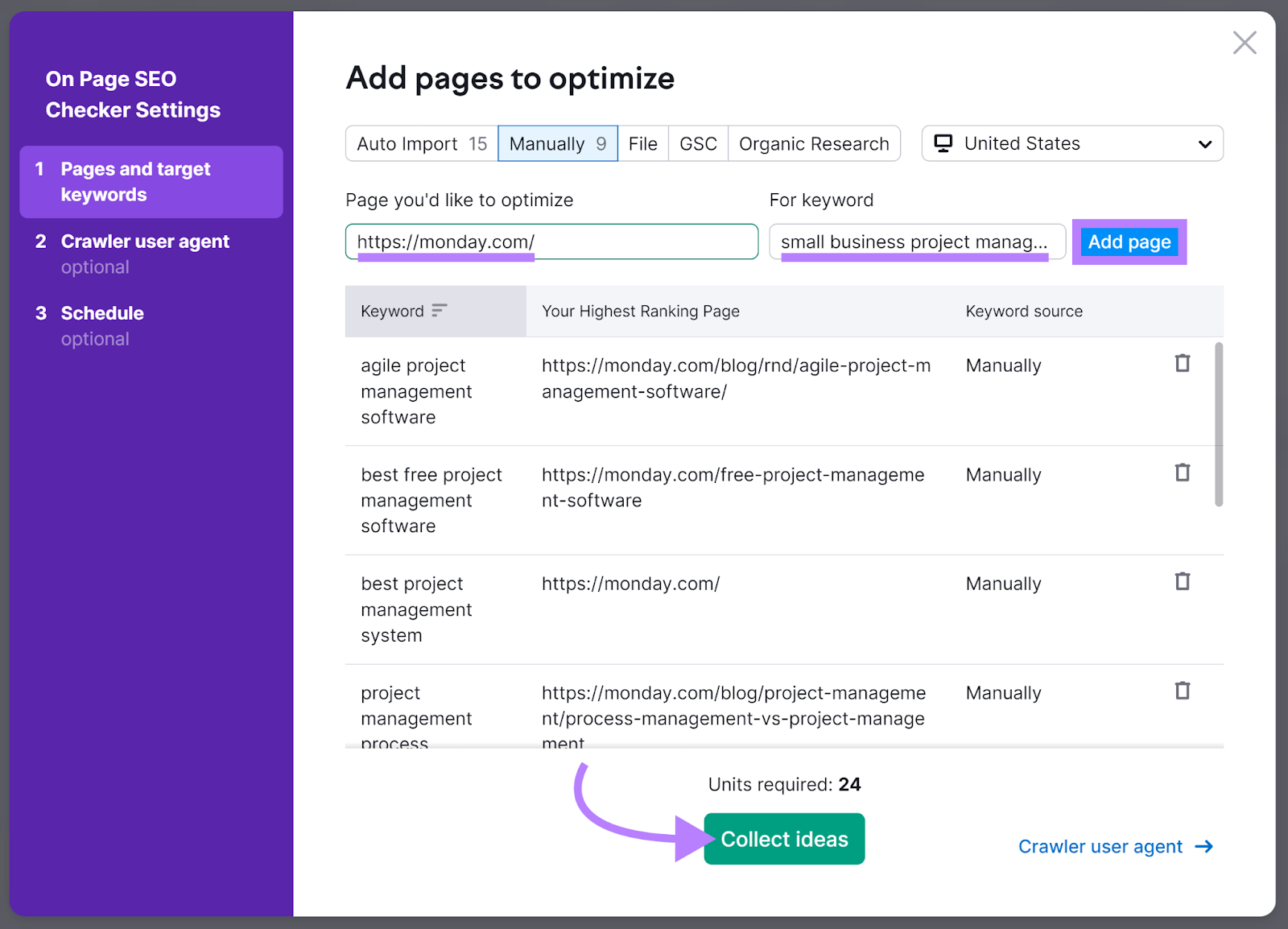Click the Units required: 24 text
1288x929 pixels.
pos(784,784)
